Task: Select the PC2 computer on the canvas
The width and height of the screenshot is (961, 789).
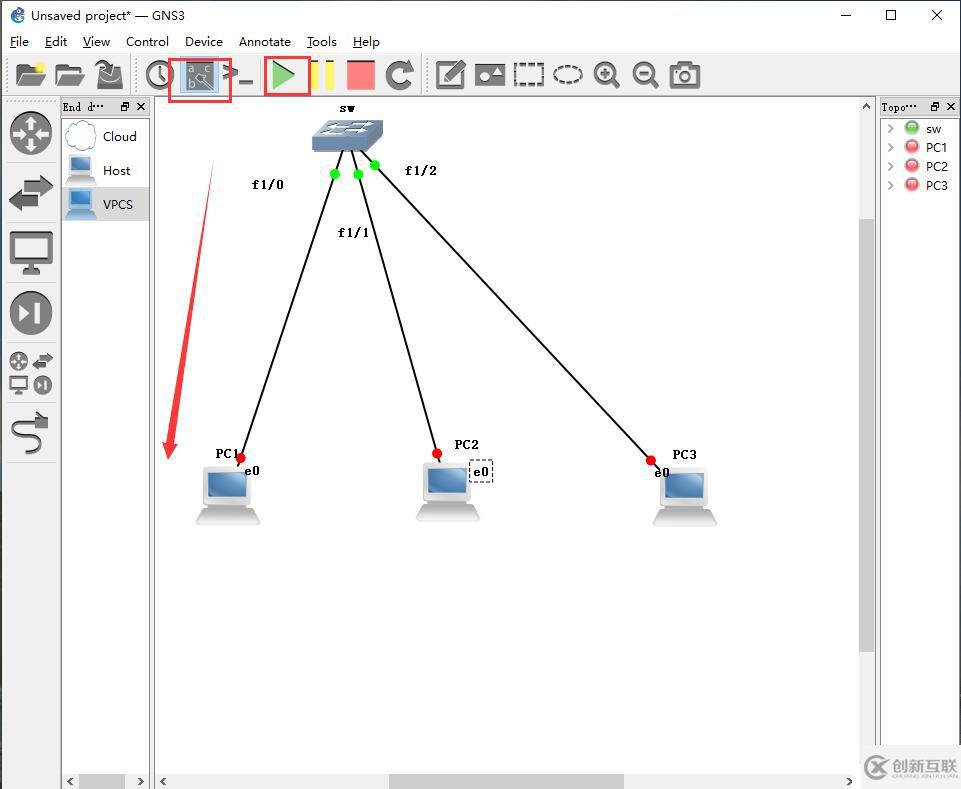Action: [x=448, y=492]
